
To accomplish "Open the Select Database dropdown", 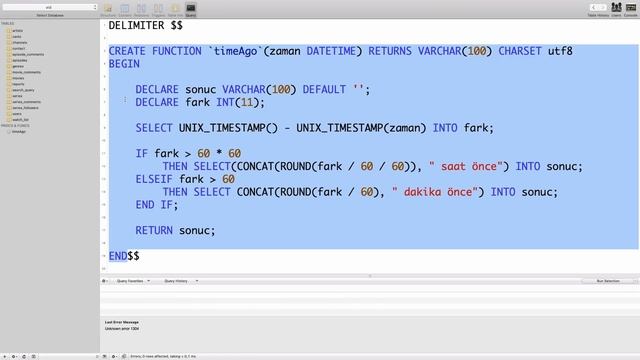I will coord(50,7).
